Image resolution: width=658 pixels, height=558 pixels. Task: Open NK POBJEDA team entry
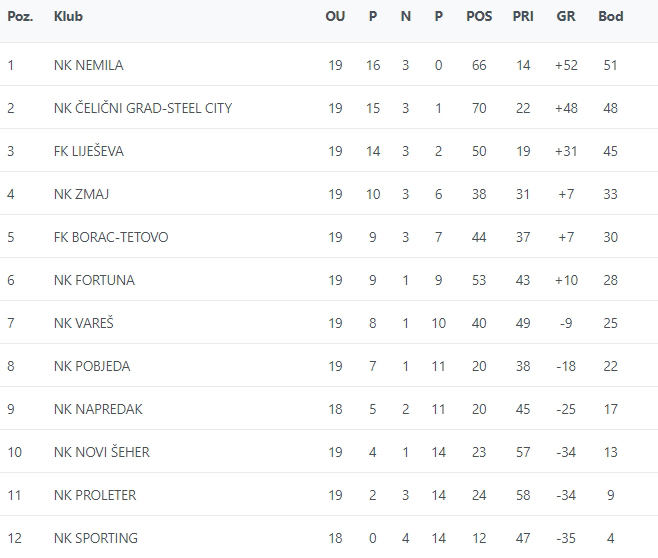pos(92,366)
